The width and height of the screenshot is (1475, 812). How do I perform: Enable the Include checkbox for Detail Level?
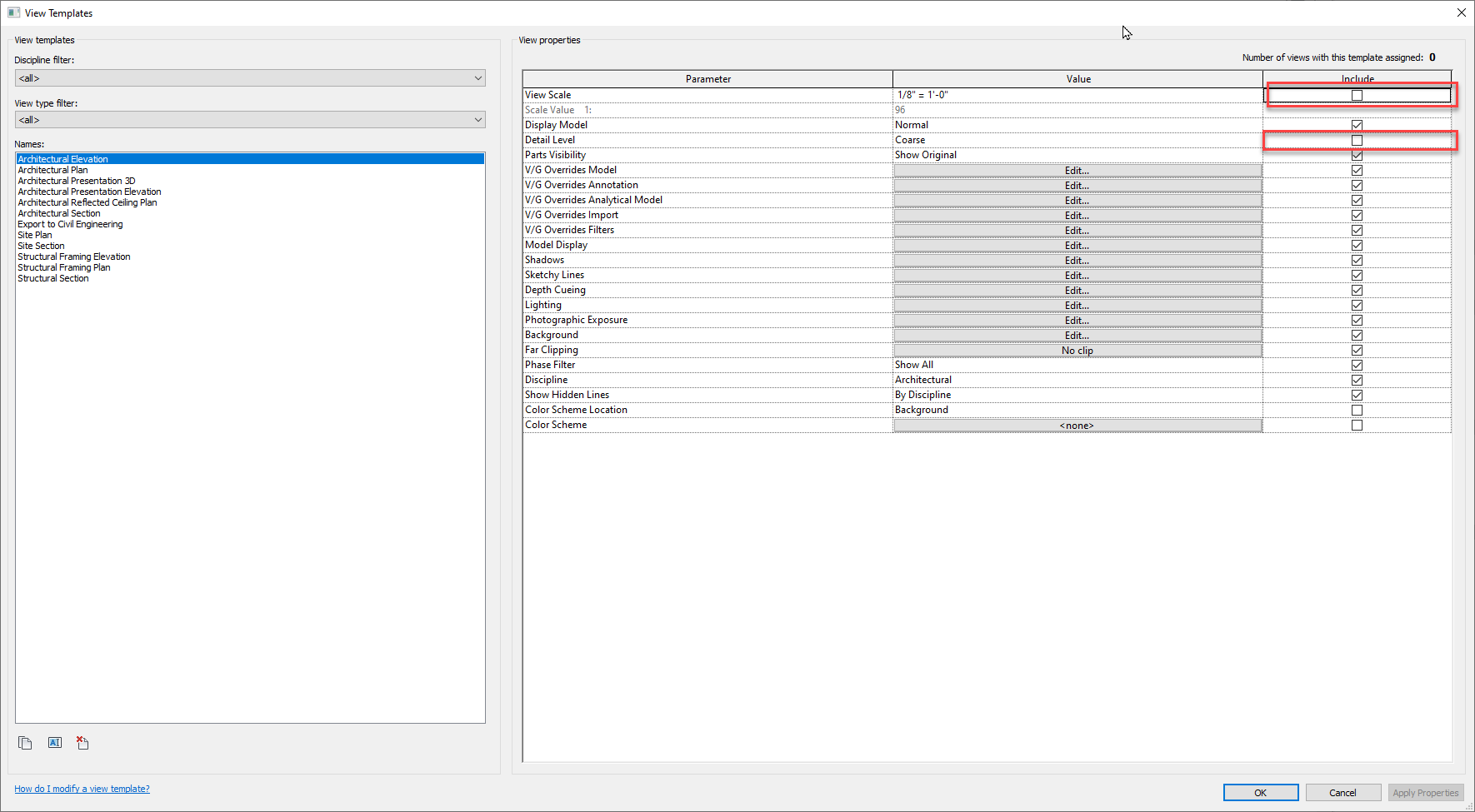point(1357,140)
